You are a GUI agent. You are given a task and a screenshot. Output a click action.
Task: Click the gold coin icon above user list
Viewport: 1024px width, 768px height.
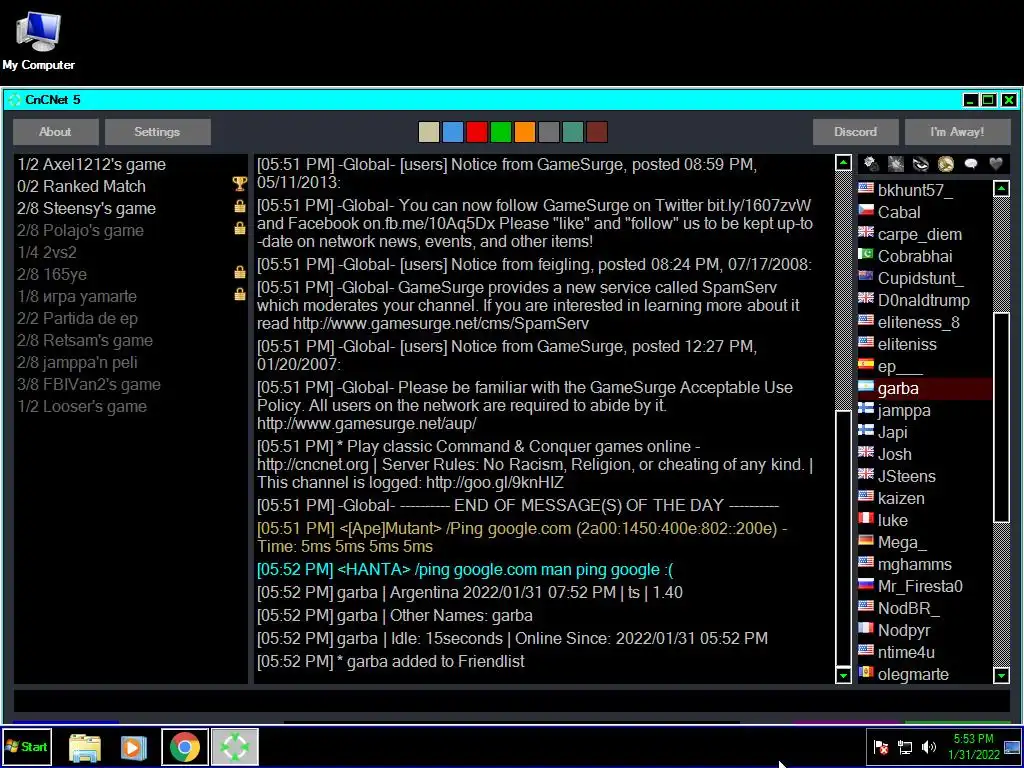coord(946,163)
